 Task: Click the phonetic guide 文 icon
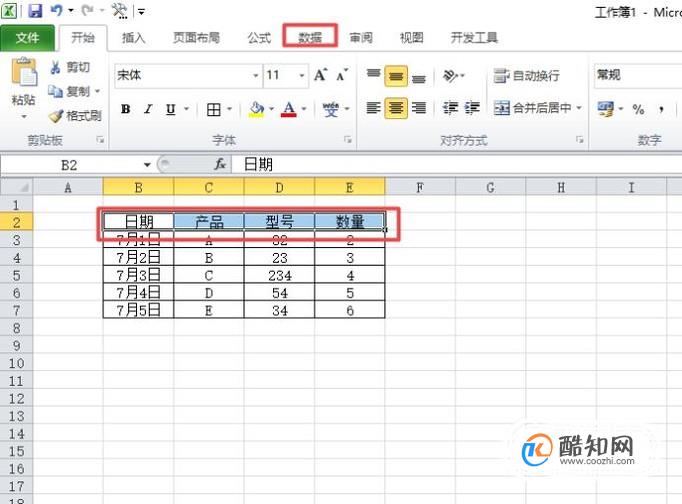point(331,109)
